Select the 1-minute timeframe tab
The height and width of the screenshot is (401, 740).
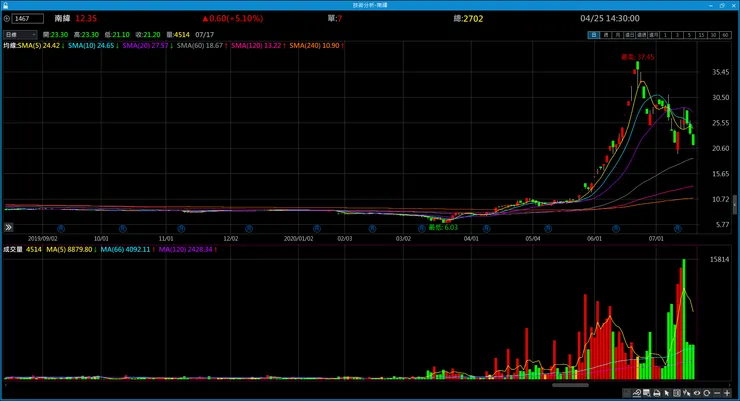665,35
